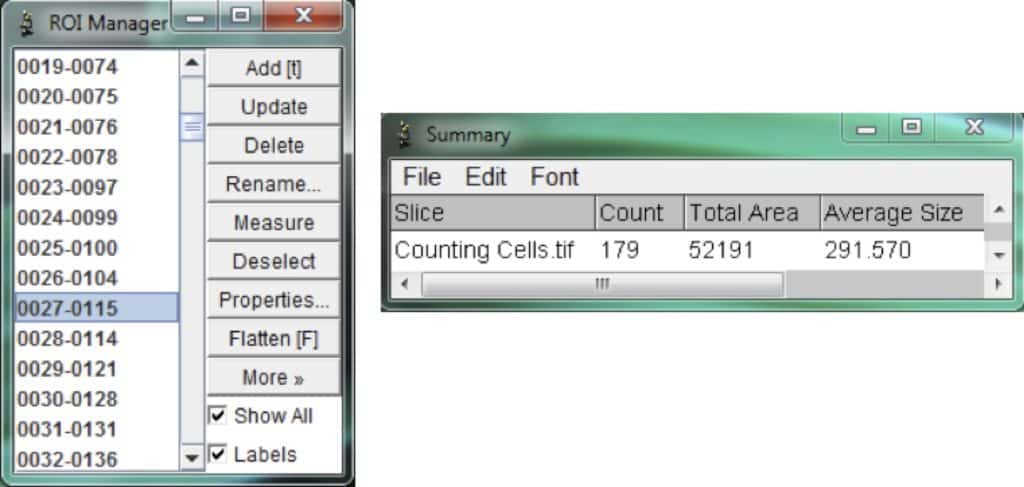Select ROI 0019-0074
The image size is (1024, 487).
[x=96, y=66]
